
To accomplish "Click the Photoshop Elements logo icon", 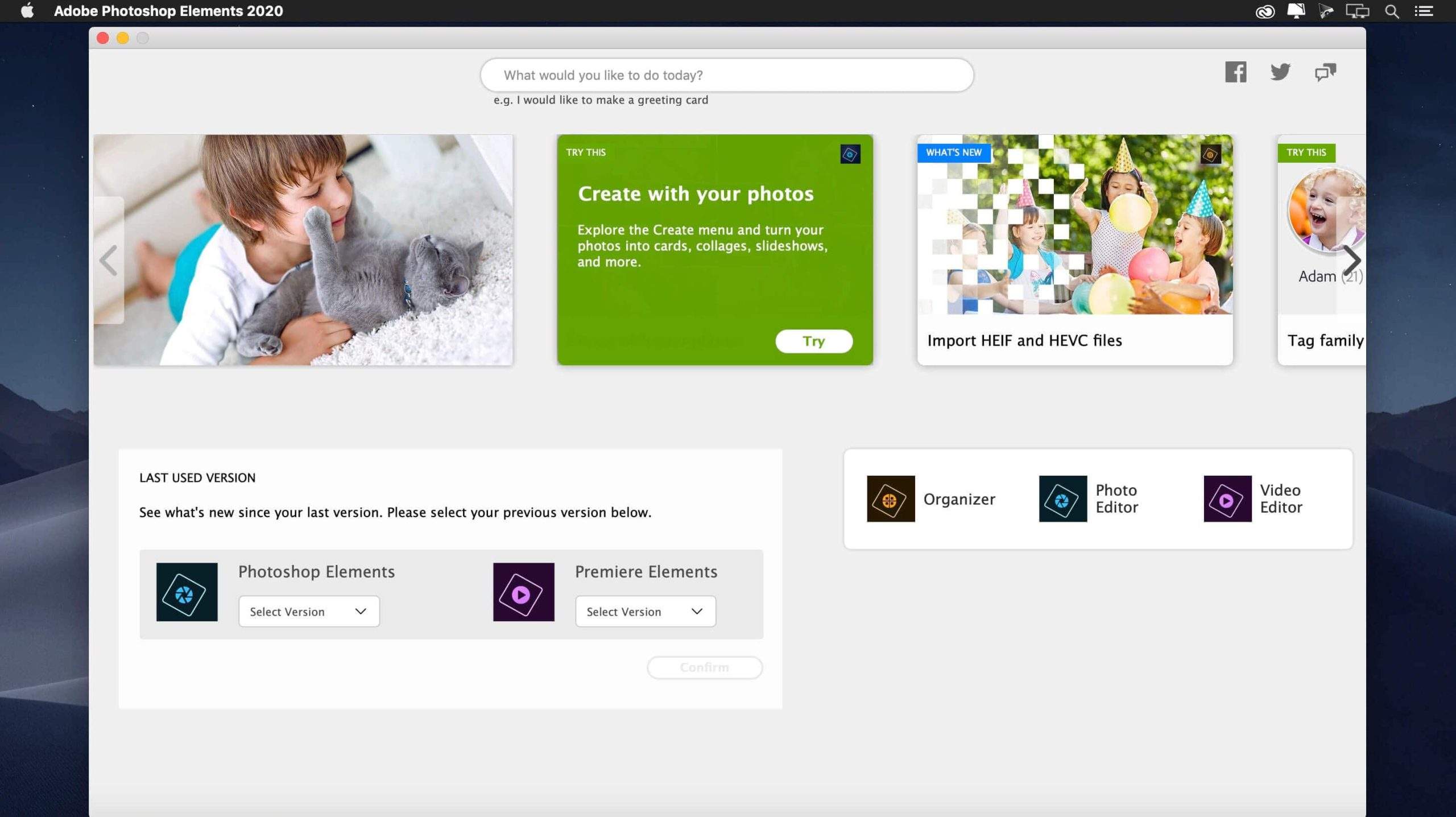I will pos(187,592).
